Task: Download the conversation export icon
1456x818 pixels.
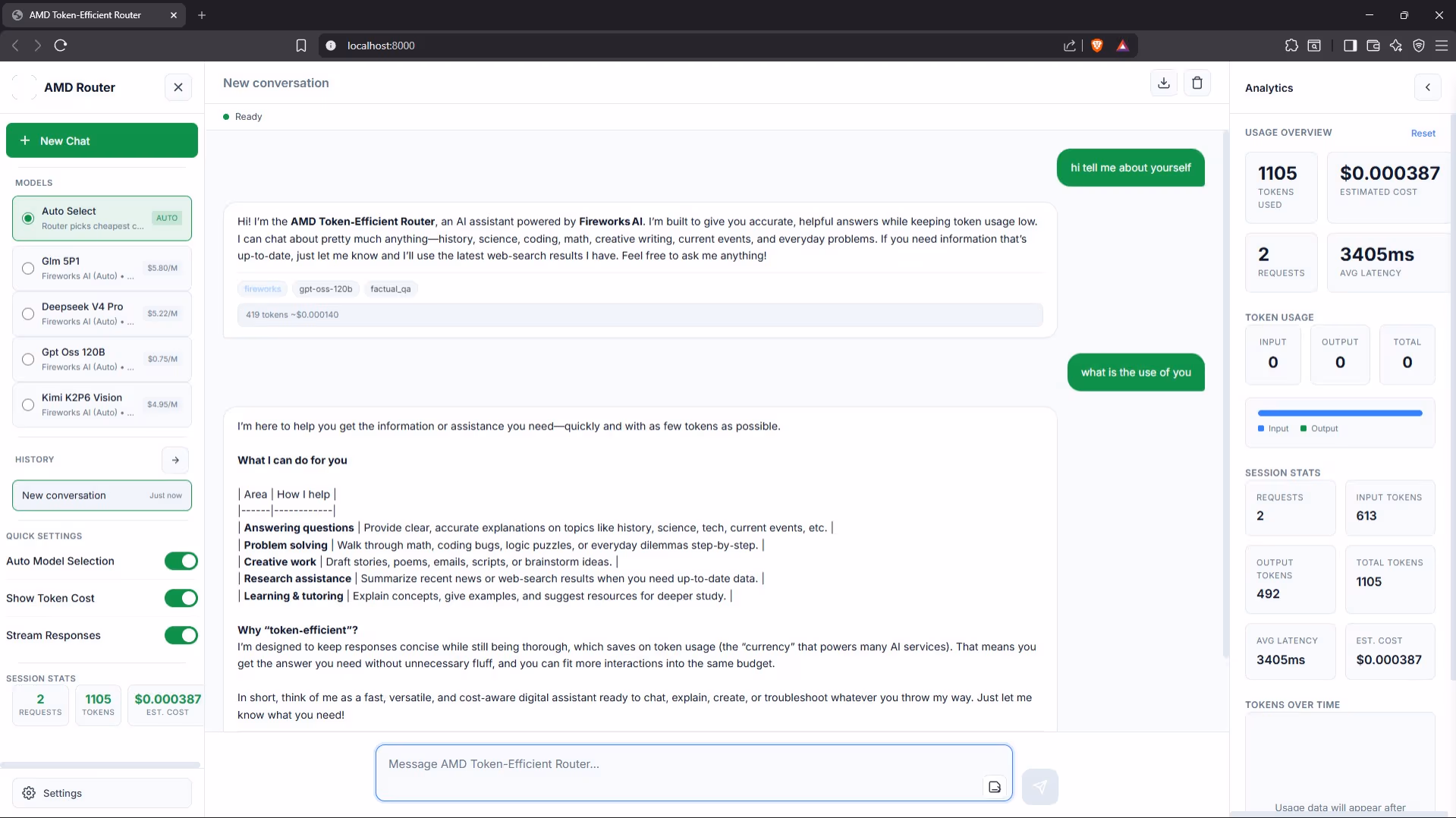Action: [x=1164, y=83]
